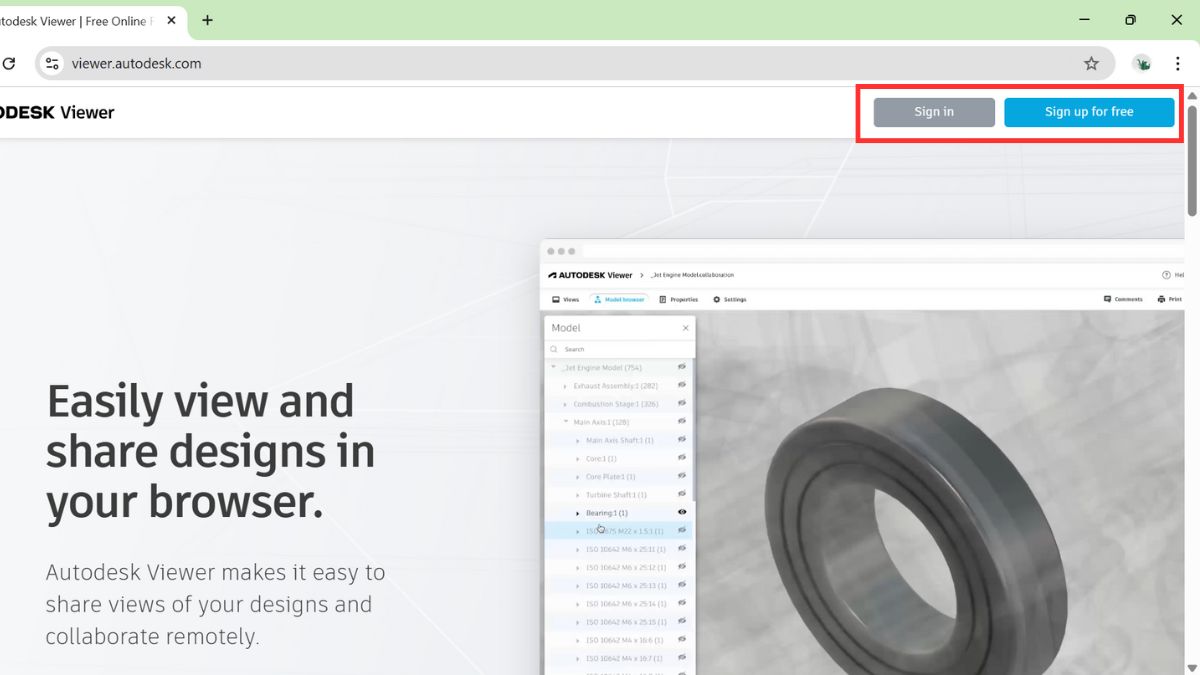Select the ISO 10642 M6 x 25:14 row
Screen dimensions: 1200x675
tap(619, 604)
